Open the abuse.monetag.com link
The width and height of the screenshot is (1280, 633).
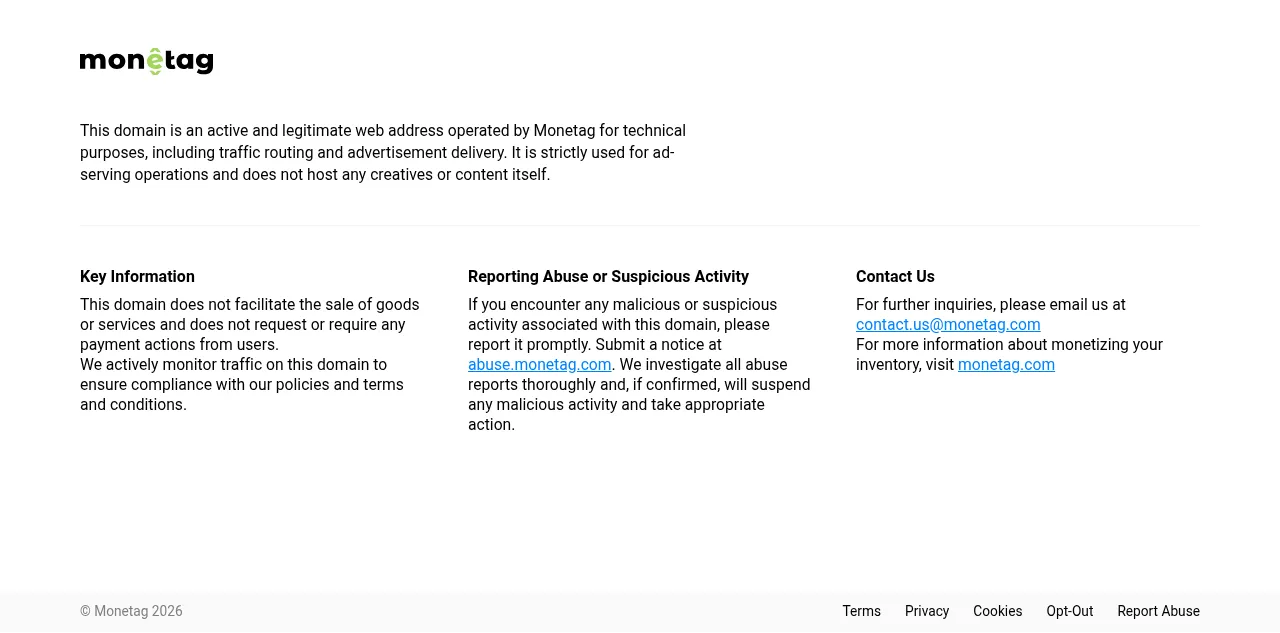[540, 365]
